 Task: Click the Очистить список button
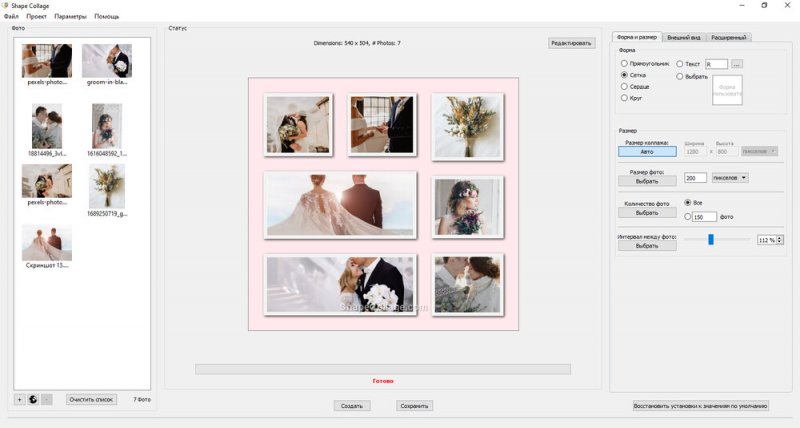[92, 399]
